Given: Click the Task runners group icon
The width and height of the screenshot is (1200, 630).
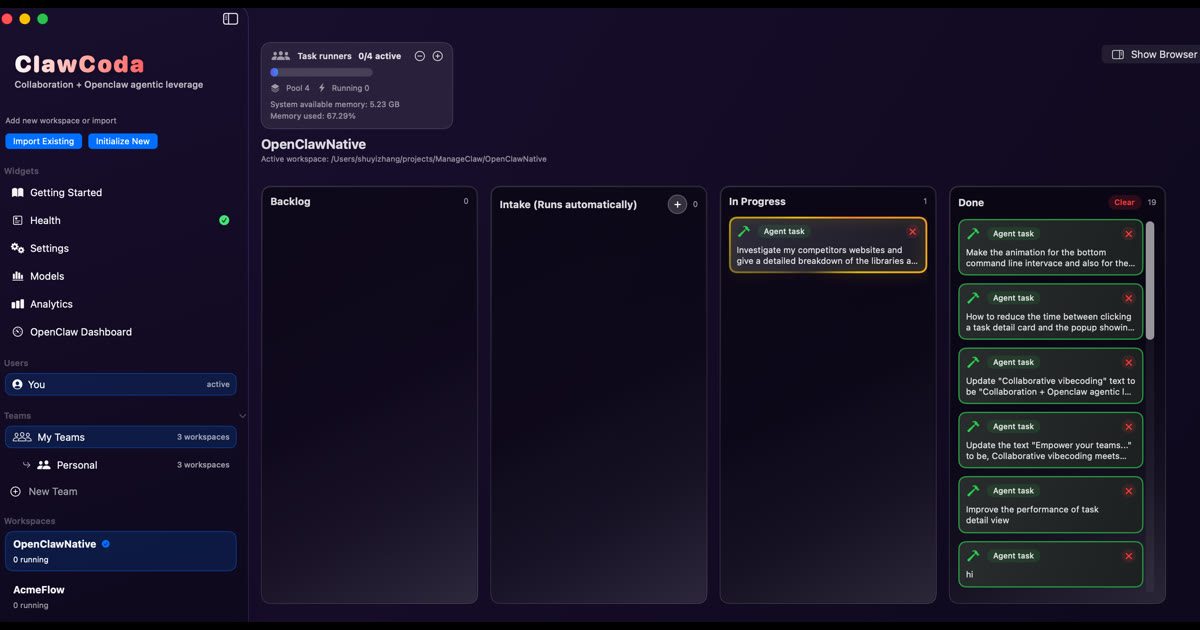Looking at the screenshot, I should pos(280,55).
